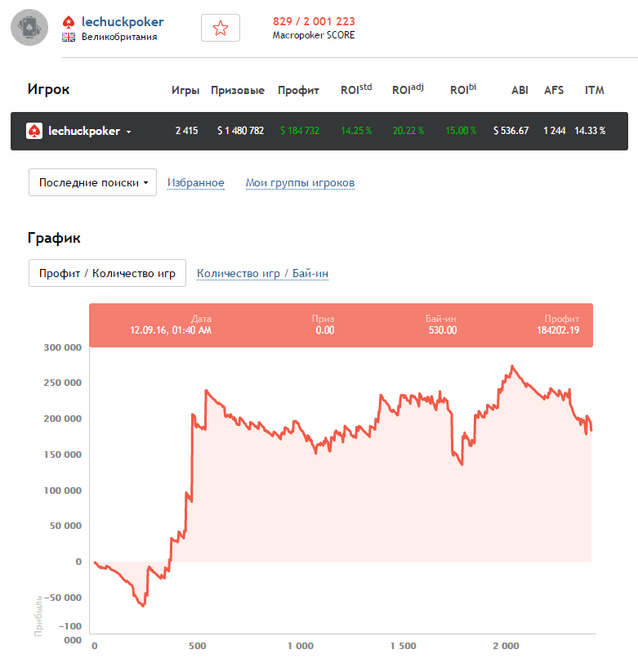638x663 pixels.
Task: Click the 829 / 2 001 223 score
Action: 314,21
